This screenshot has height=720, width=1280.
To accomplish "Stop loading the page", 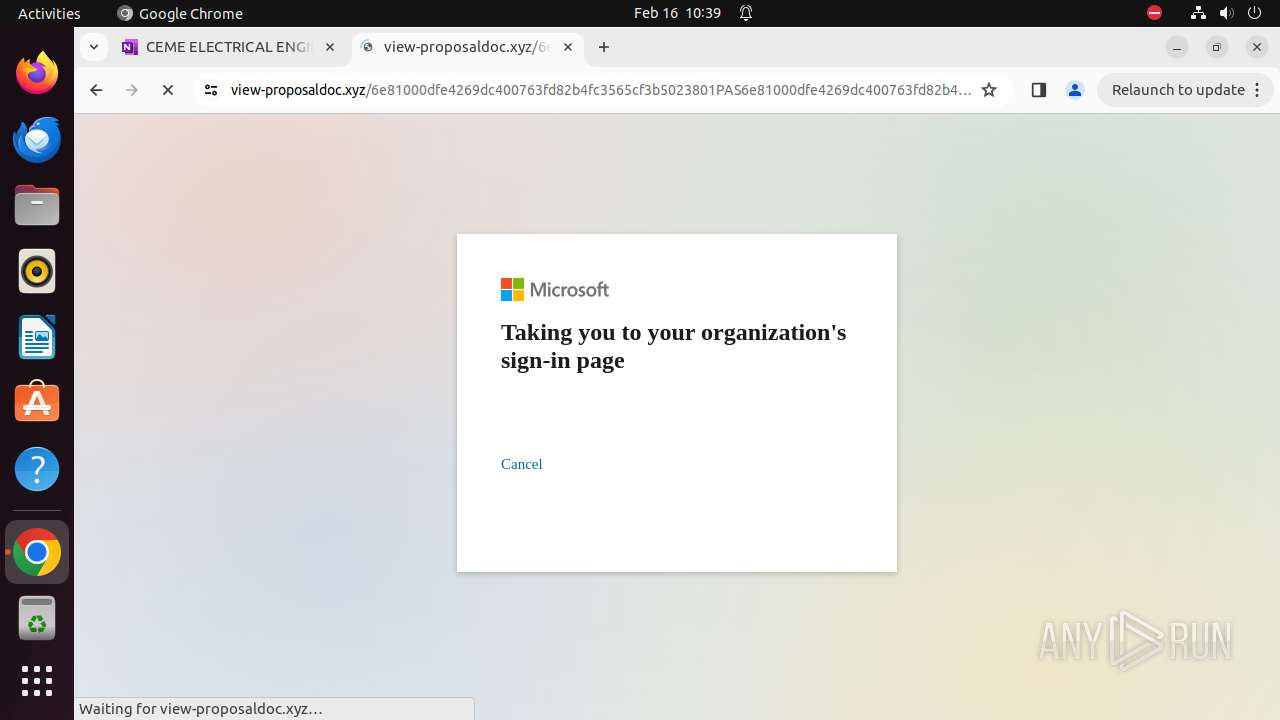I will tap(168, 90).
